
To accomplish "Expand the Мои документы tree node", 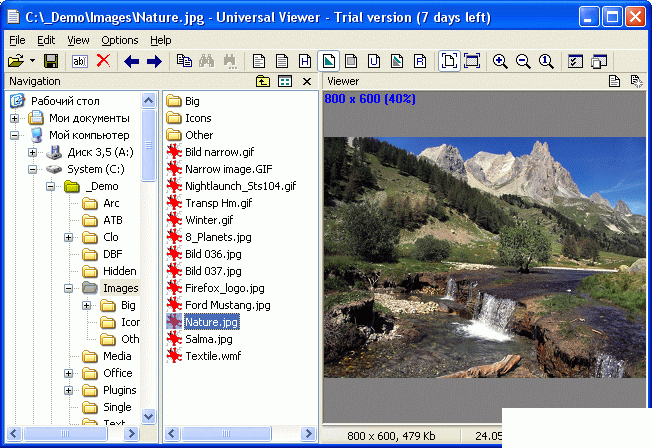I will coord(15,119).
